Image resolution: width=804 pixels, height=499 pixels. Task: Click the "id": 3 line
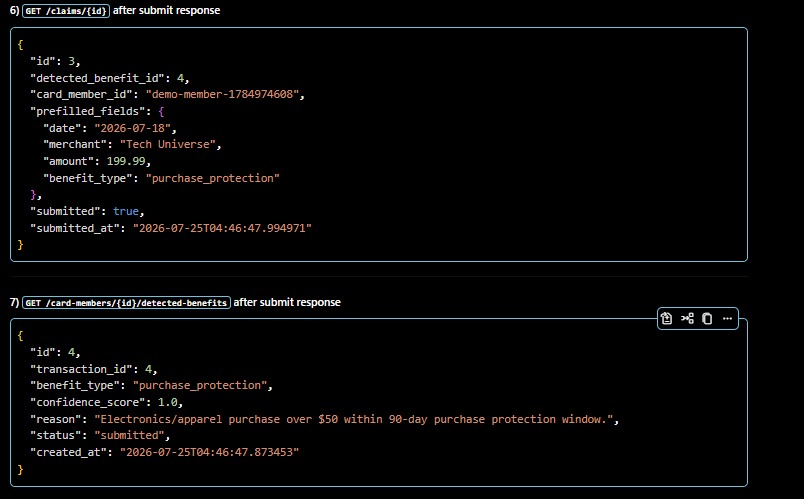point(55,61)
